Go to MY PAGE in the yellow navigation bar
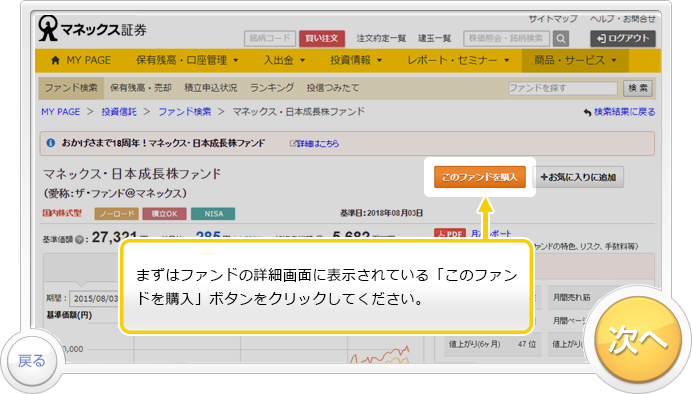The height and width of the screenshot is (394, 692). (81, 60)
